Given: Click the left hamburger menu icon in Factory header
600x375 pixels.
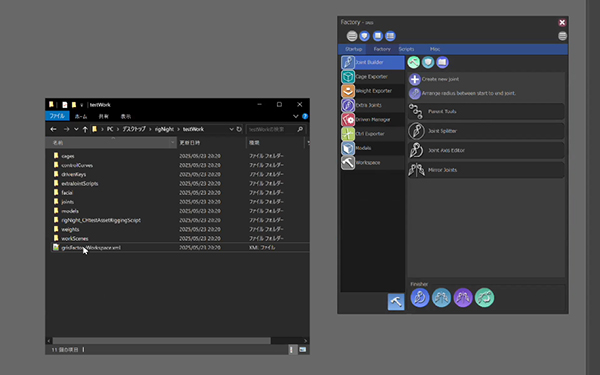Looking at the screenshot, I should [352, 36].
